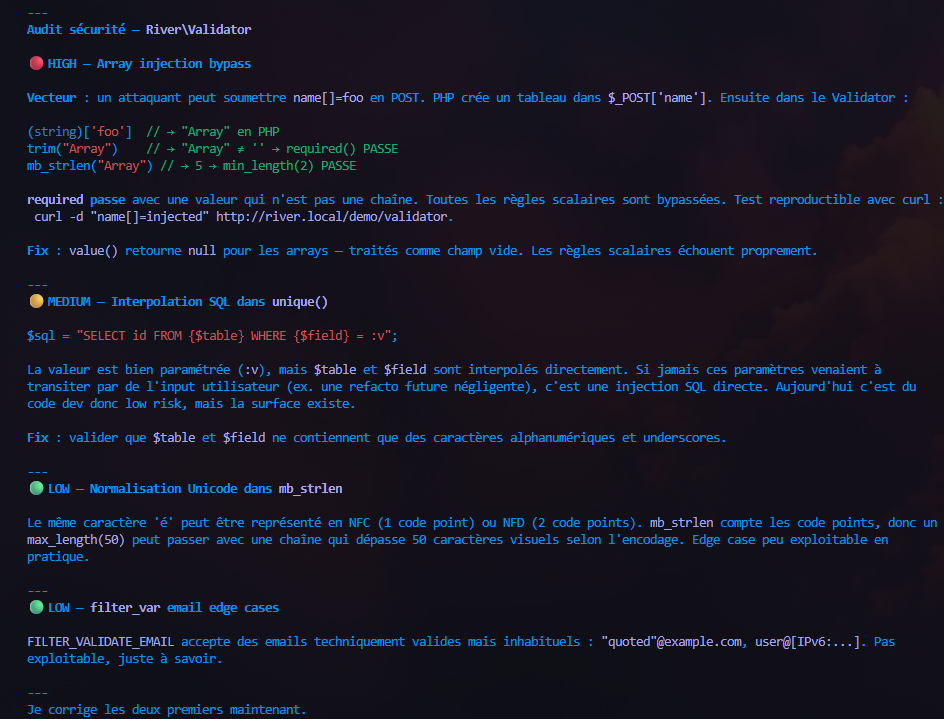
Task: Click the (string)['foo'] code line
Action: coord(79,132)
